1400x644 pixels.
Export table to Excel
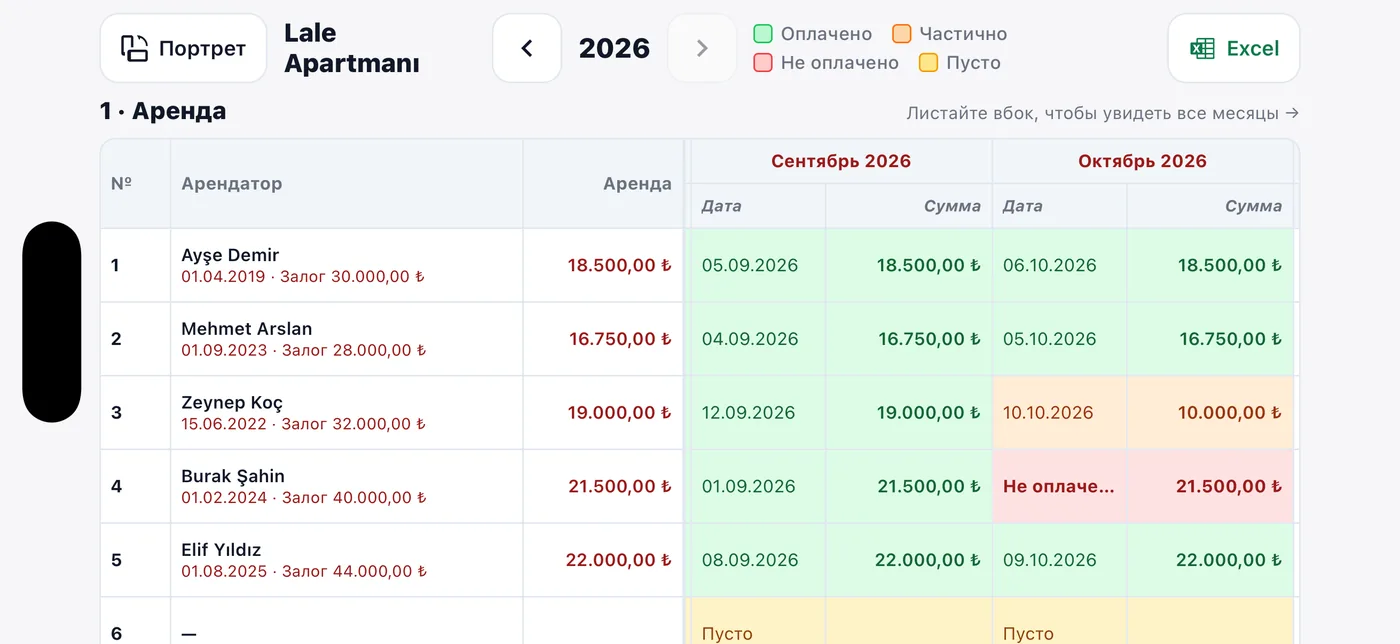pyautogui.click(x=1234, y=48)
